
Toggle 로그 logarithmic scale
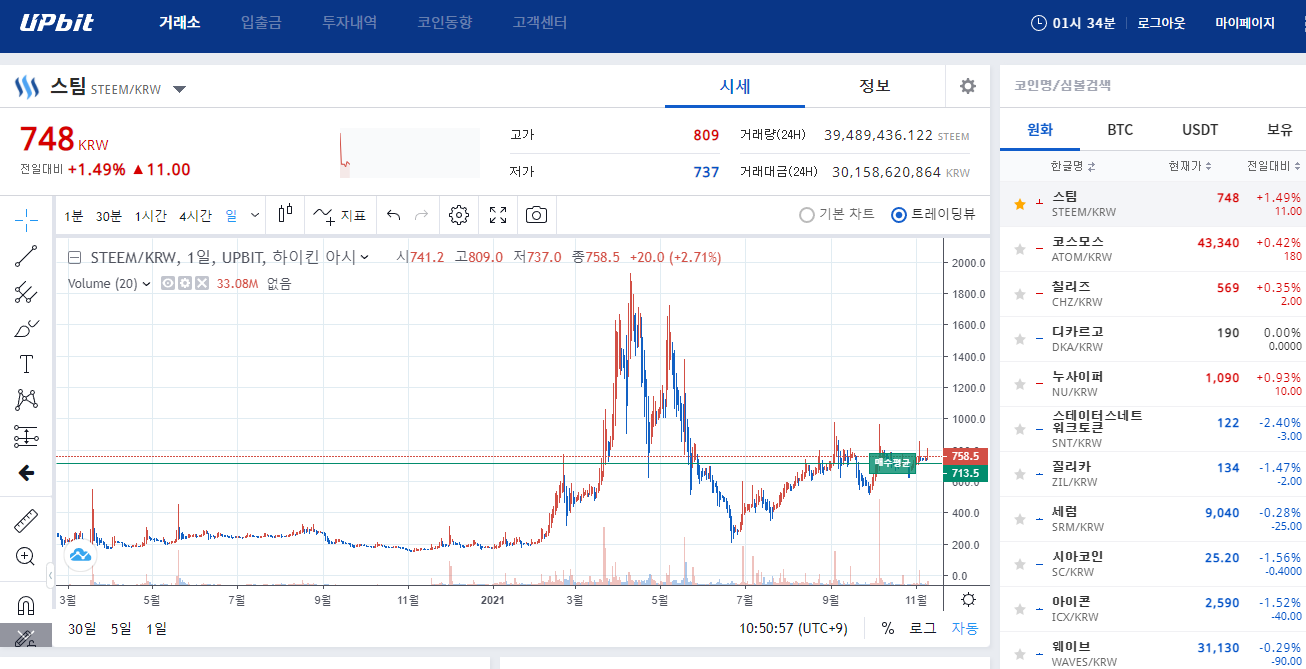tap(922, 628)
